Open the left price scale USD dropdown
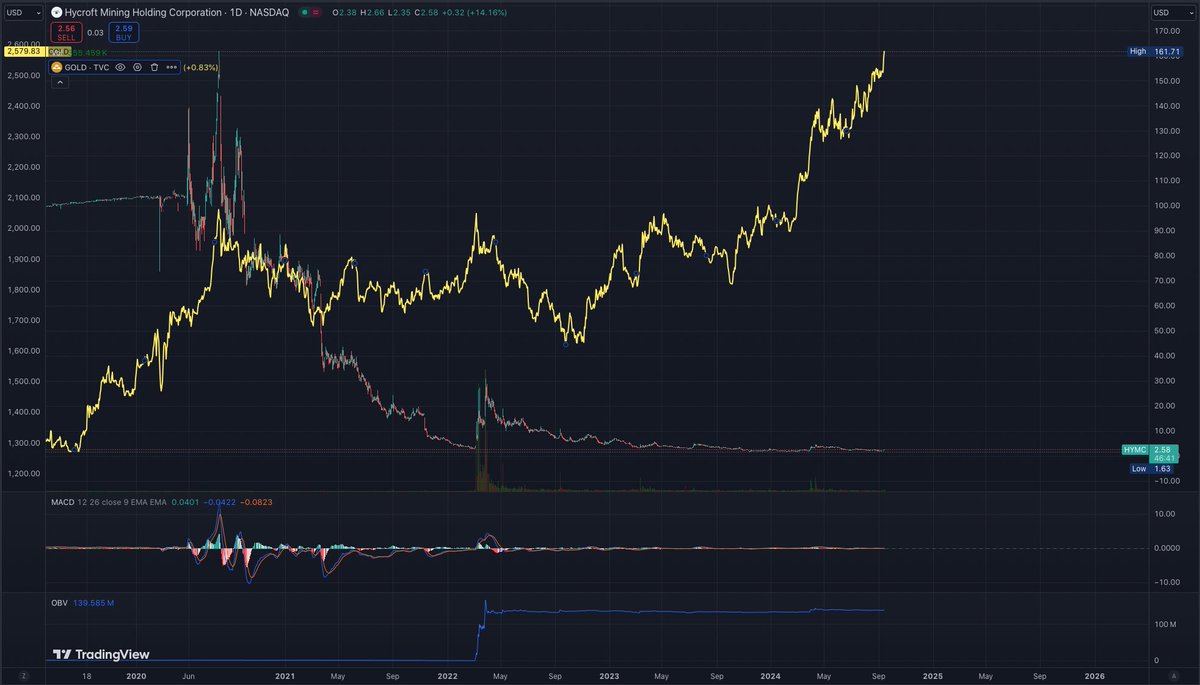1200x685 pixels. point(24,13)
